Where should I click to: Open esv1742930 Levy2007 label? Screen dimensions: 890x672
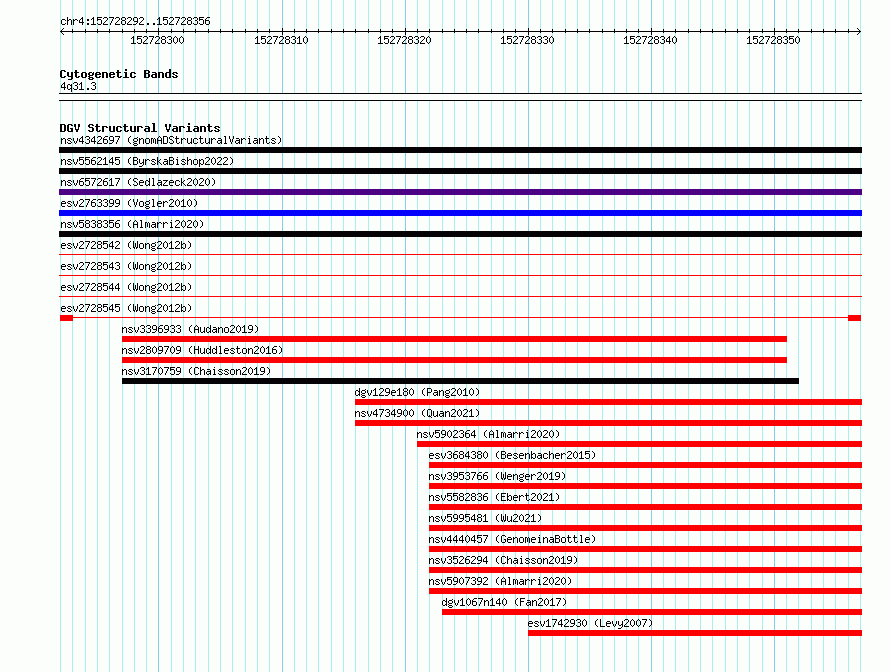point(590,623)
